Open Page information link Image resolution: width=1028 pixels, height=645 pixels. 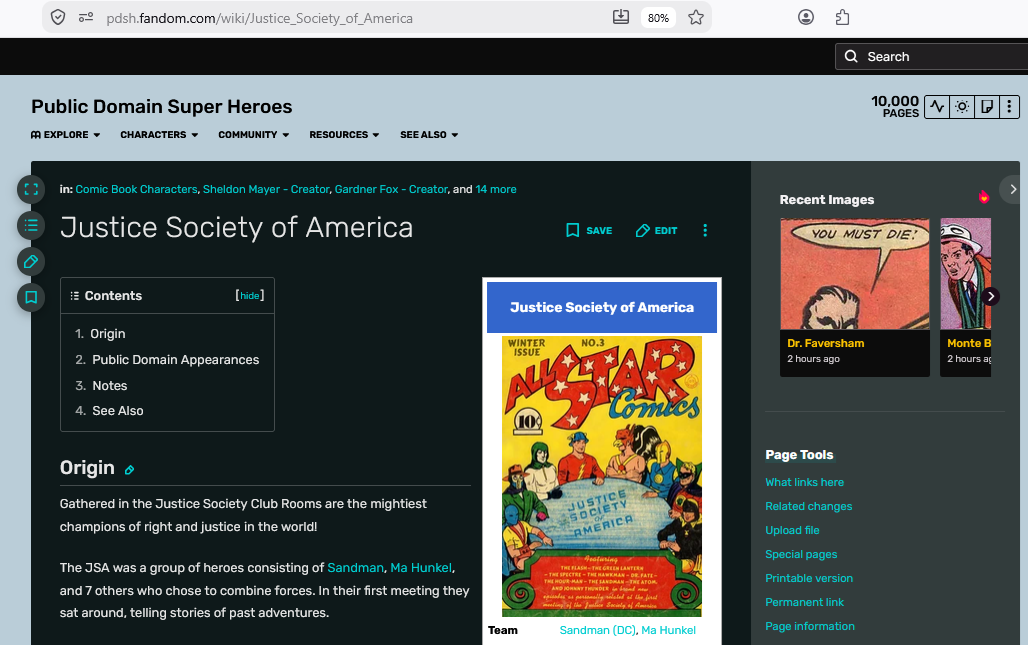(810, 627)
